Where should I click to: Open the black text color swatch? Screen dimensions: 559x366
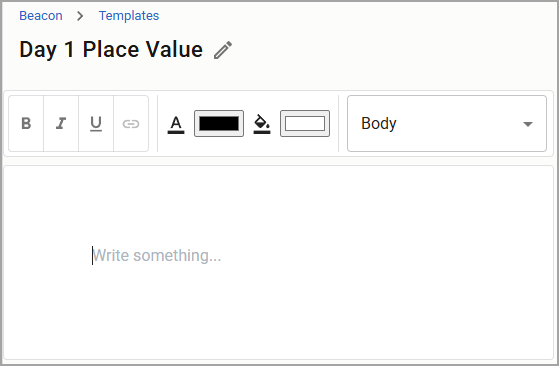coord(219,123)
